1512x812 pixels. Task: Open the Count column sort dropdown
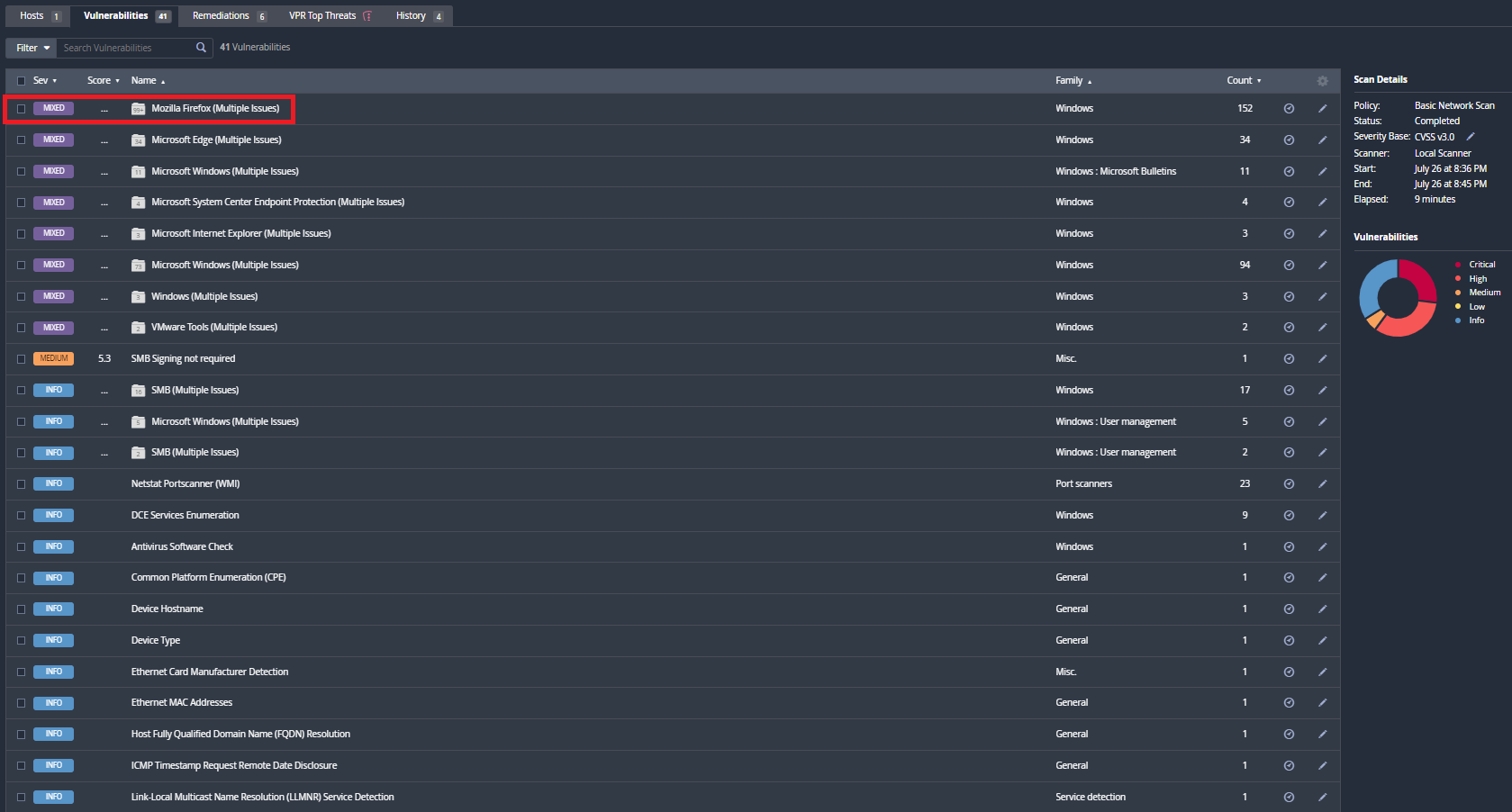(1257, 80)
